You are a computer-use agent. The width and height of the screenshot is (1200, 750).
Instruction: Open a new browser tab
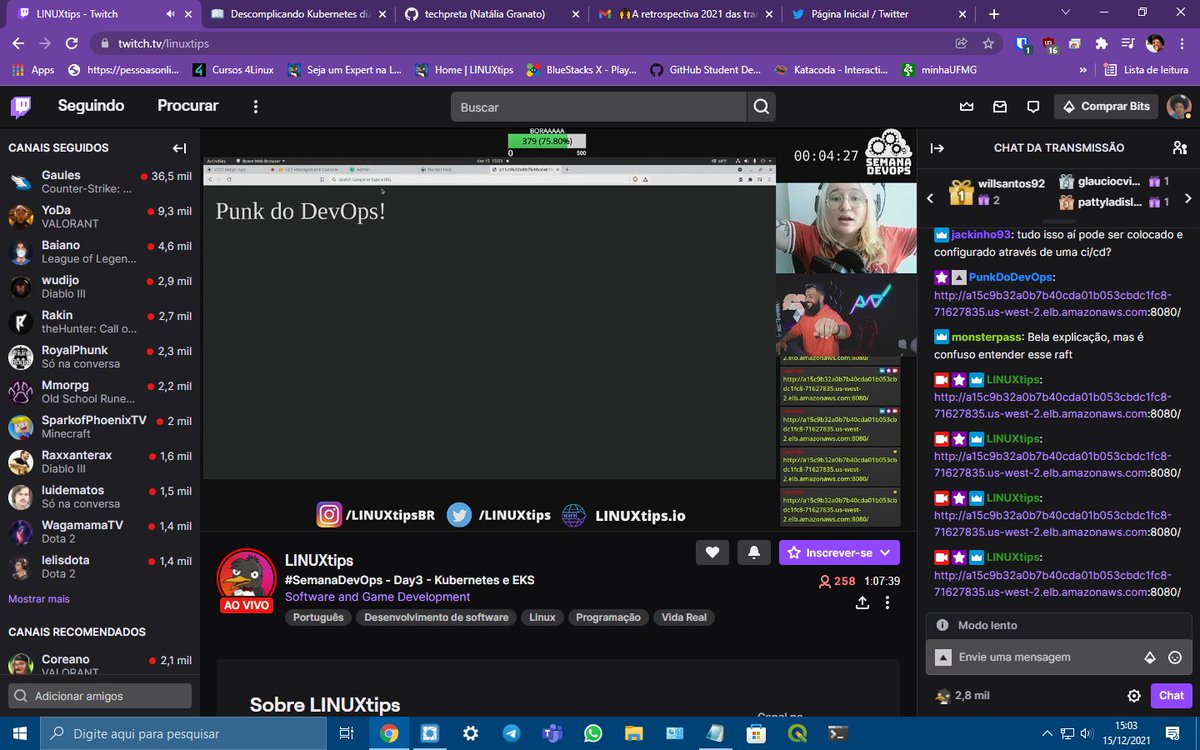(994, 14)
